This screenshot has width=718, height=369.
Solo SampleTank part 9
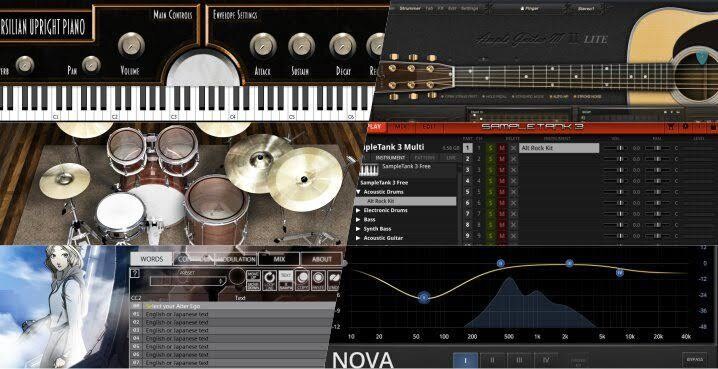(x=490, y=236)
